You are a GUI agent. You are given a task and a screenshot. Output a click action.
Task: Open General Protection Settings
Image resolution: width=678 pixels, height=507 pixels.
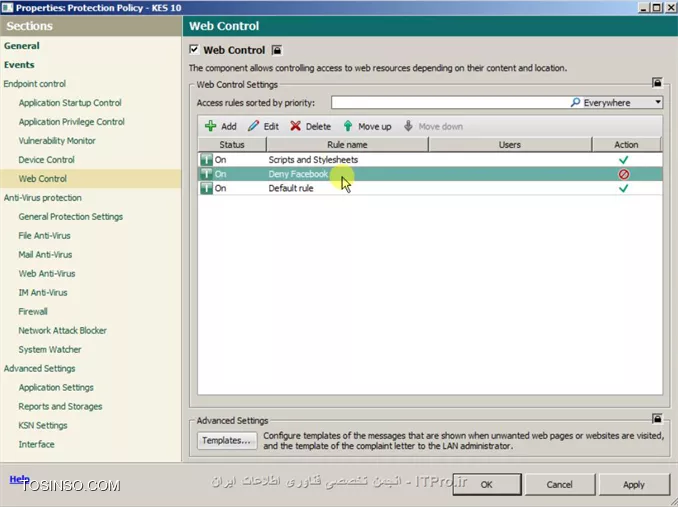[x=70, y=217]
